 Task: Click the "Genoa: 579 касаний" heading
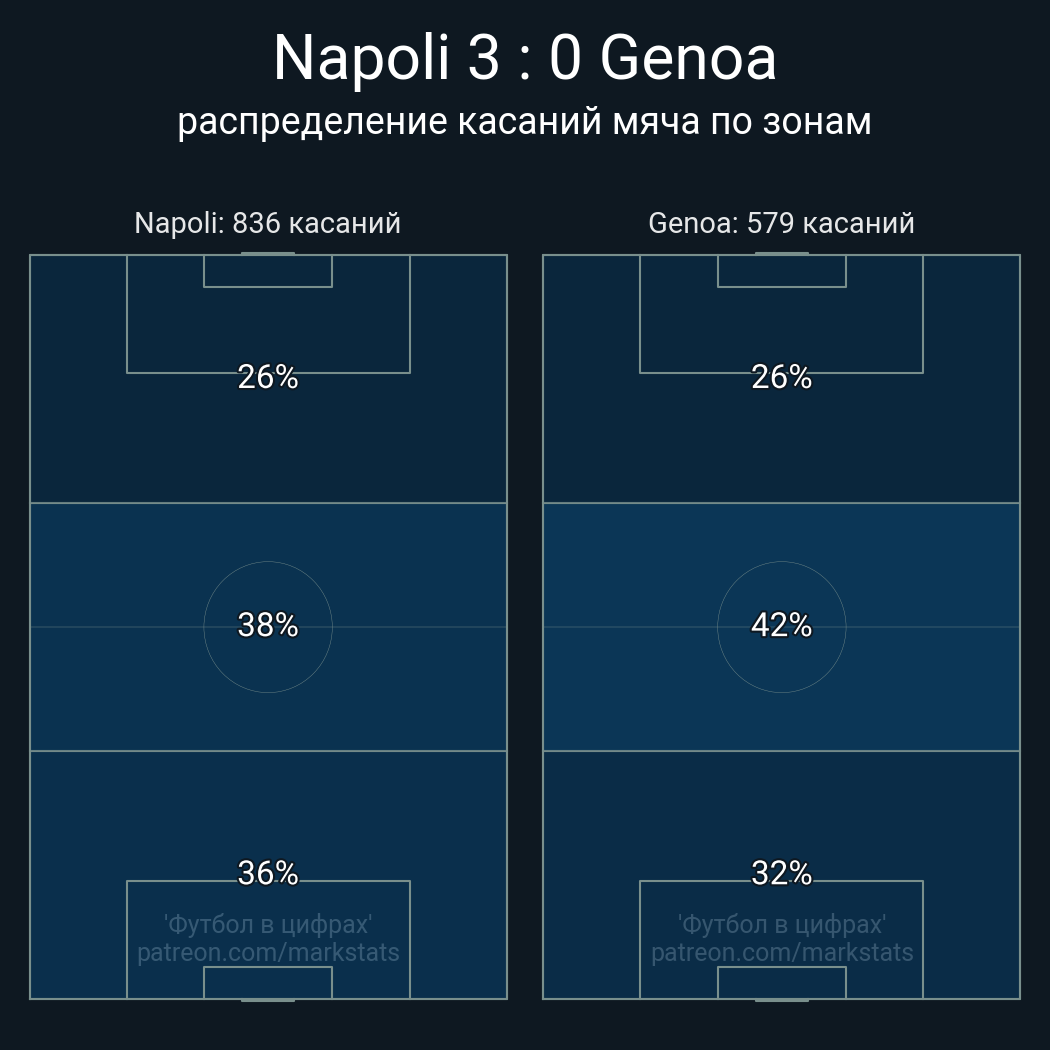point(781,223)
